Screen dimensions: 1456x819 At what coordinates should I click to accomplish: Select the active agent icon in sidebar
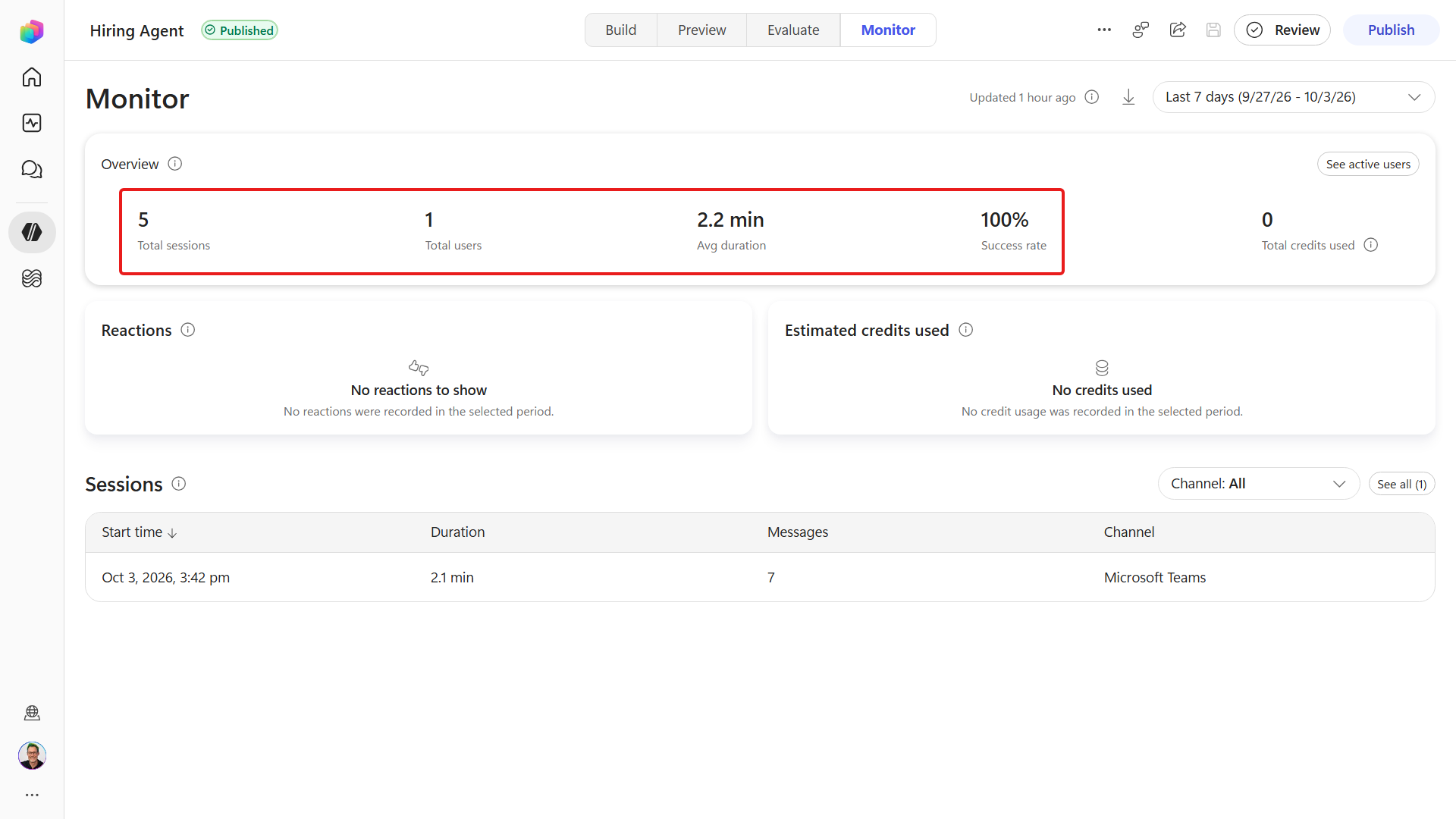[x=32, y=232]
